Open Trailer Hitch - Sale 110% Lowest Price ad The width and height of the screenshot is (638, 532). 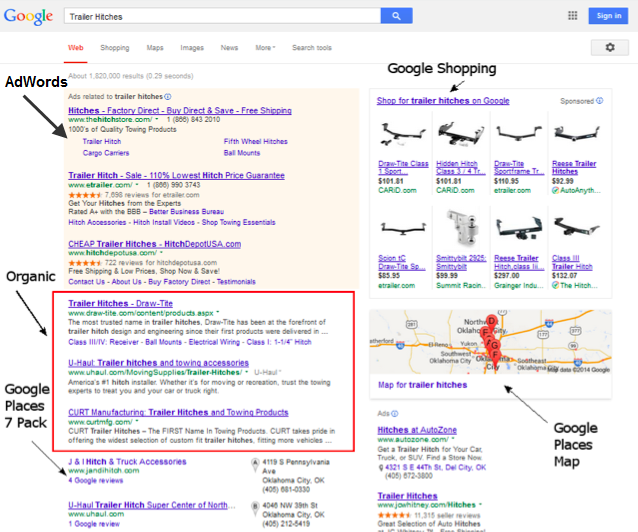[x=177, y=175]
